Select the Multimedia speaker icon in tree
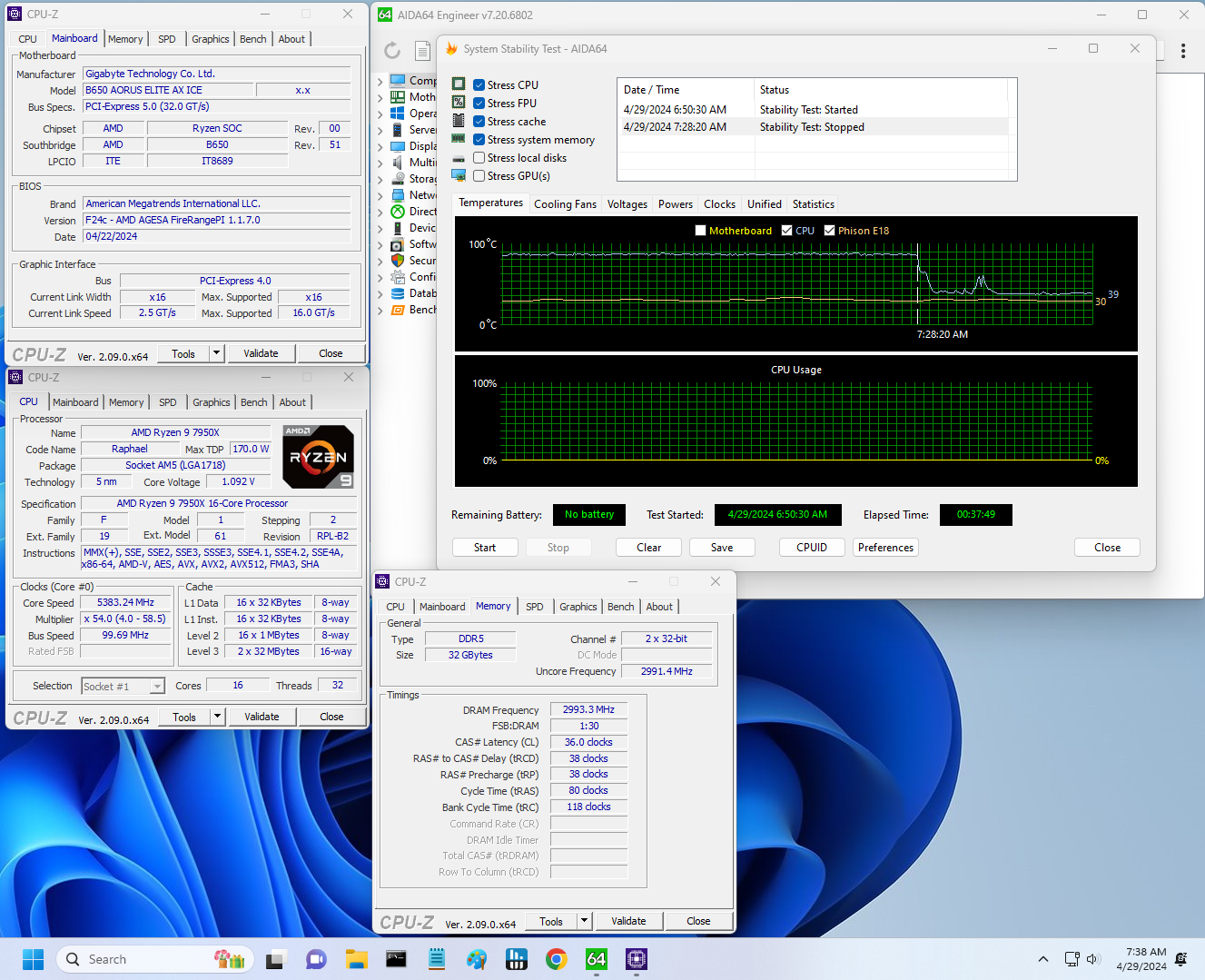 pos(398,163)
